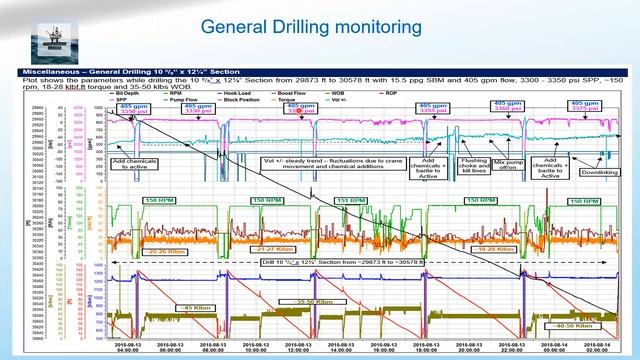Click the 'General Drilling monitoring' slide title

tap(311, 27)
